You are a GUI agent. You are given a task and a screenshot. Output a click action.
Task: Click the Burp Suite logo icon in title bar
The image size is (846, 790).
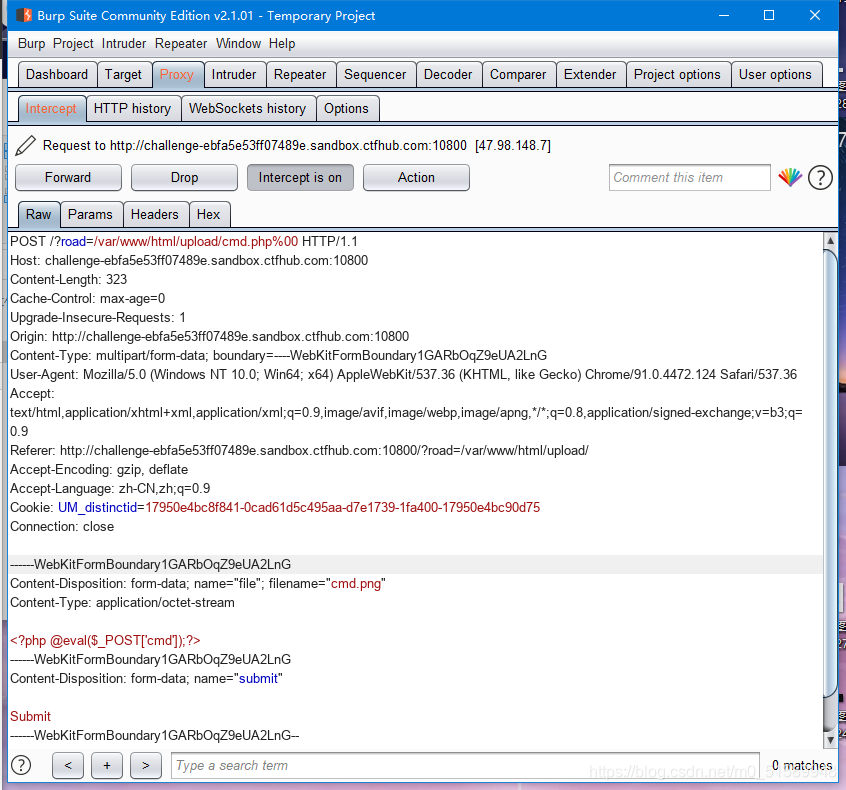(24, 15)
